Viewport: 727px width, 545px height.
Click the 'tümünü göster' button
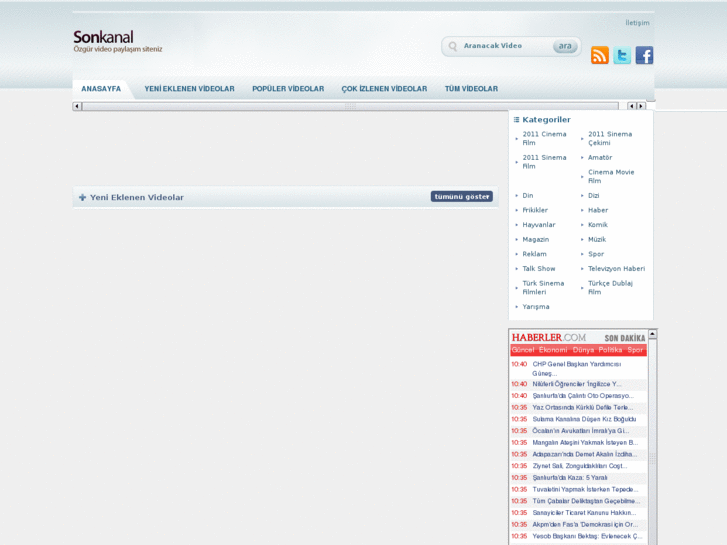462,197
